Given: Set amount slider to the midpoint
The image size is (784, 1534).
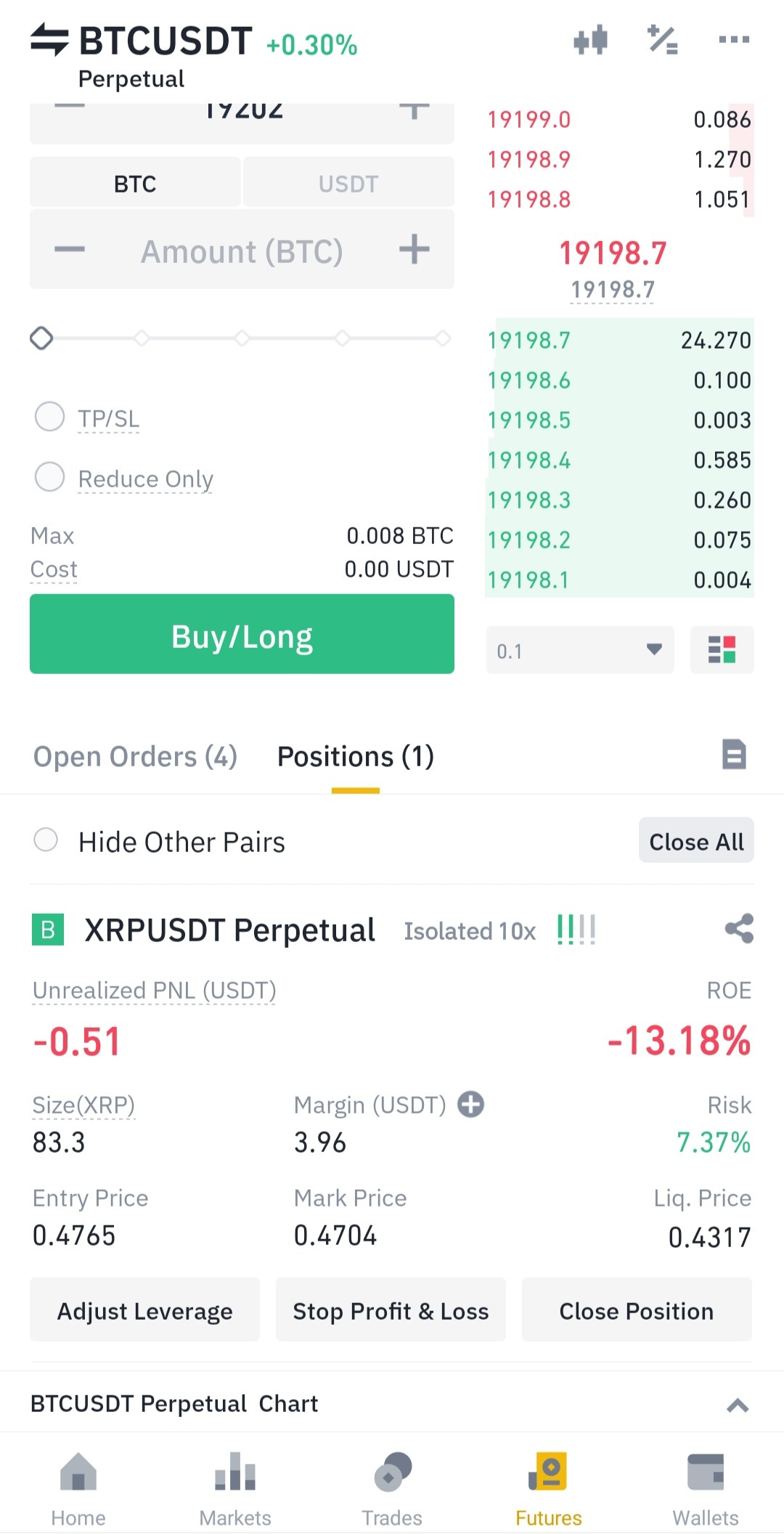Looking at the screenshot, I should point(242,338).
